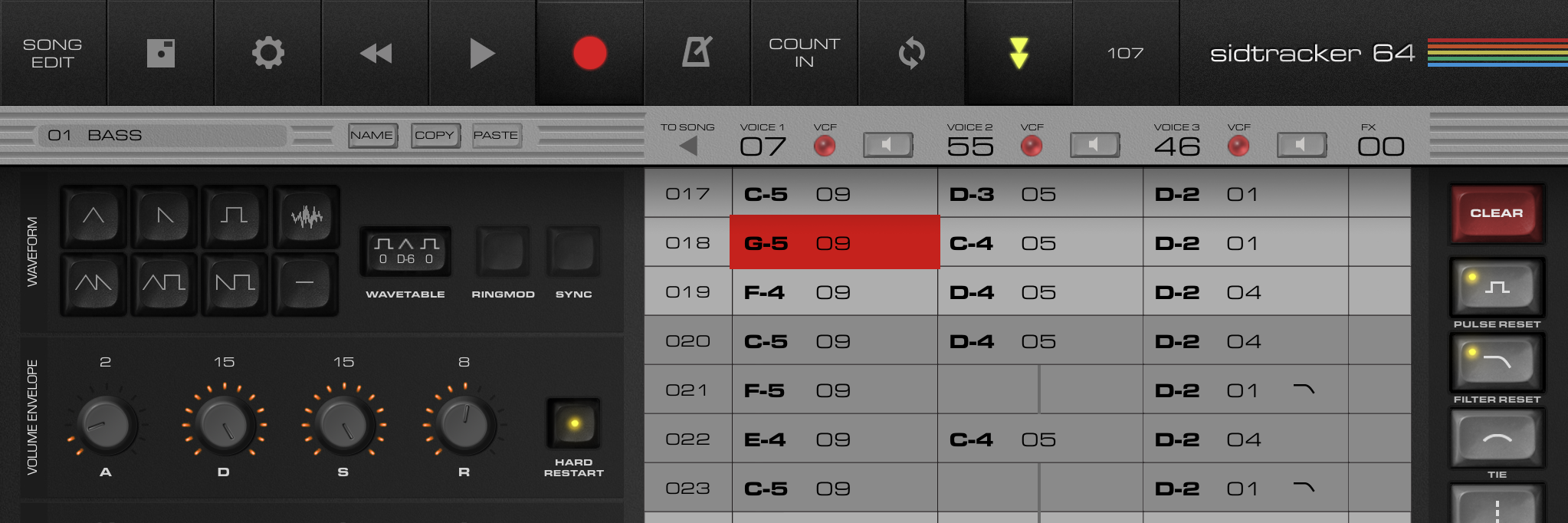Image resolution: width=1568 pixels, height=523 pixels.
Task: Change Voice 2 pattern number 55
Action: (x=970, y=146)
